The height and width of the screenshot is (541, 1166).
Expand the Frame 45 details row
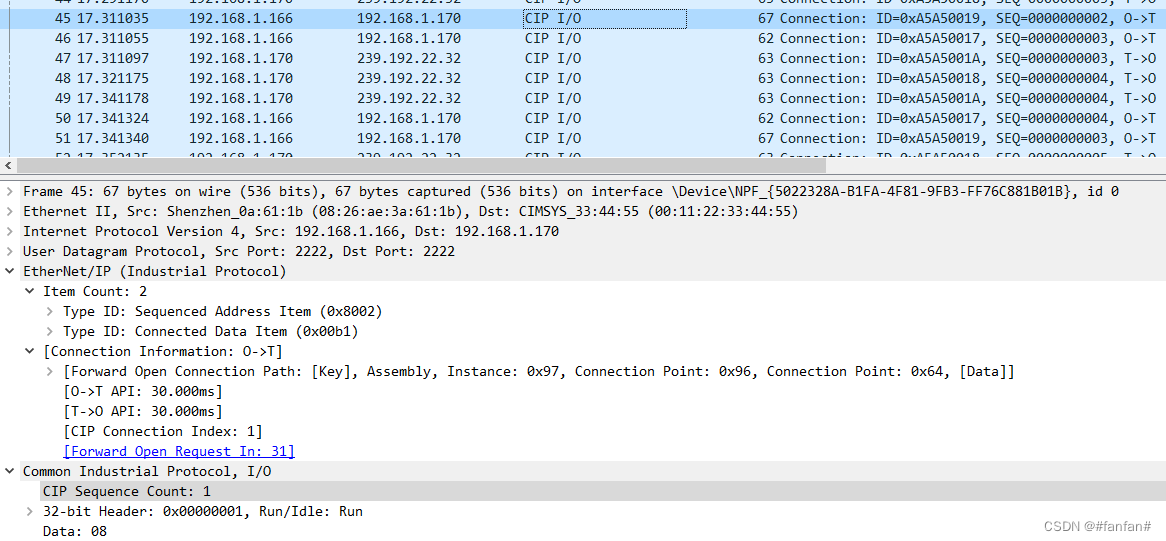(9, 192)
